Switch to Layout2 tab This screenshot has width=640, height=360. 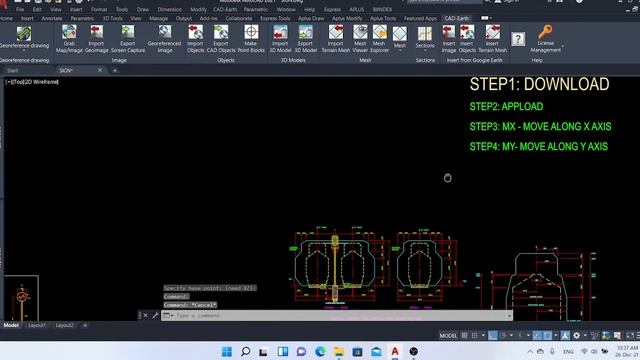(x=64, y=325)
